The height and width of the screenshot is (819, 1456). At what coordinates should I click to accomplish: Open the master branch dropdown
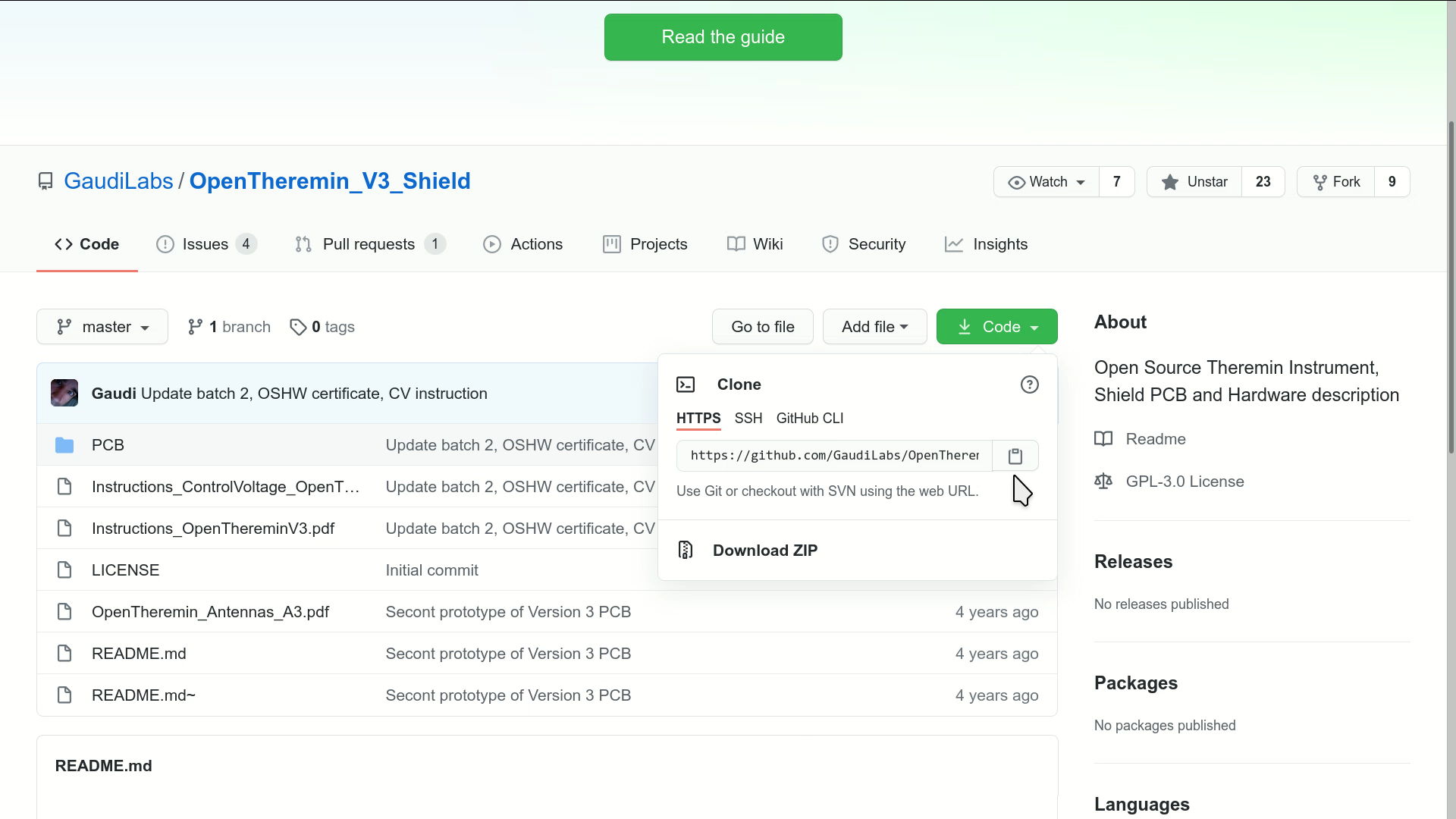click(x=102, y=327)
